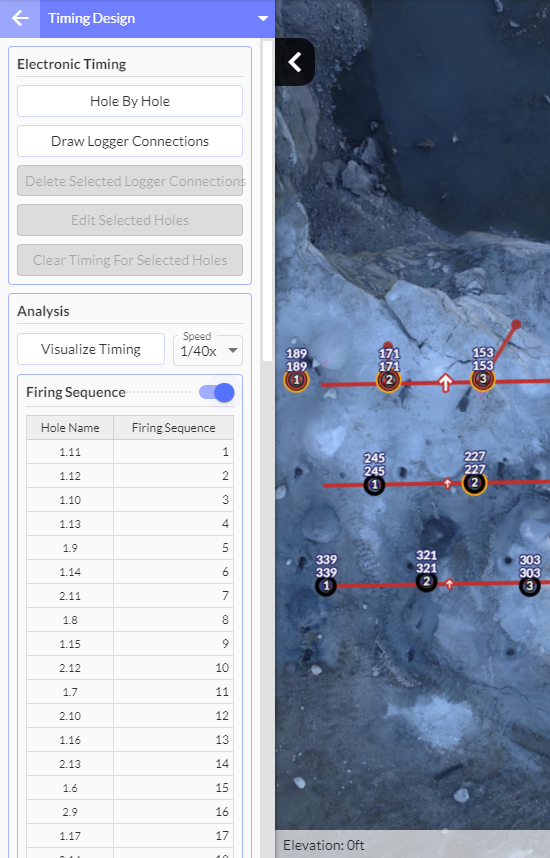Select hole 1.16 row in table
The image size is (550, 858).
130,740
